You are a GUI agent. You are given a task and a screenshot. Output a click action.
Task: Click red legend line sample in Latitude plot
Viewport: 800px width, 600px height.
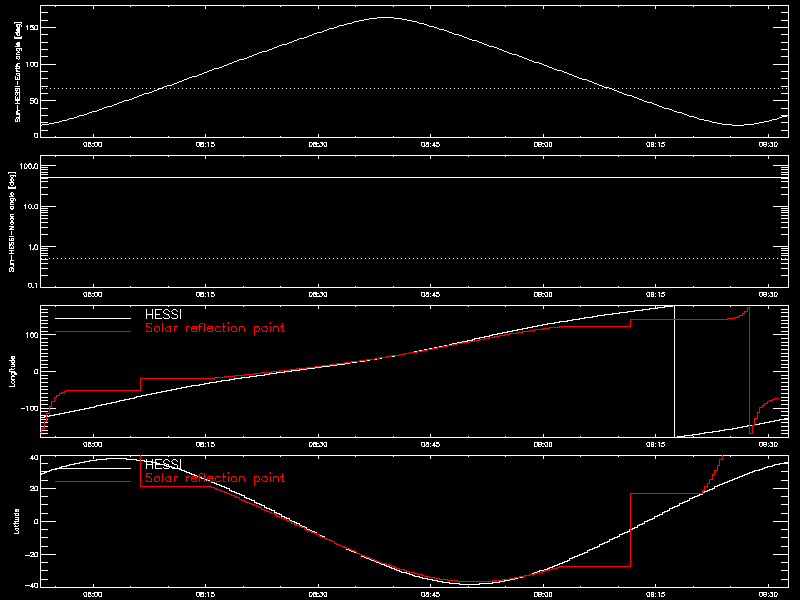[x=93, y=482]
